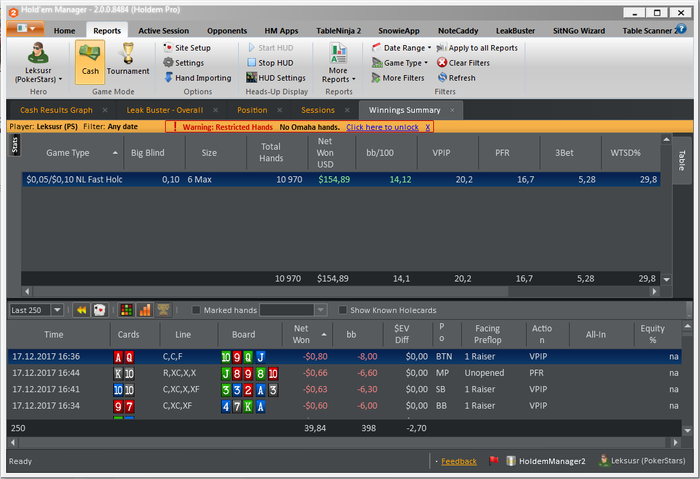The height and width of the screenshot is (479, 700).
Task: Open the LeakBuster ribbon tab
Action: [515, 30]
